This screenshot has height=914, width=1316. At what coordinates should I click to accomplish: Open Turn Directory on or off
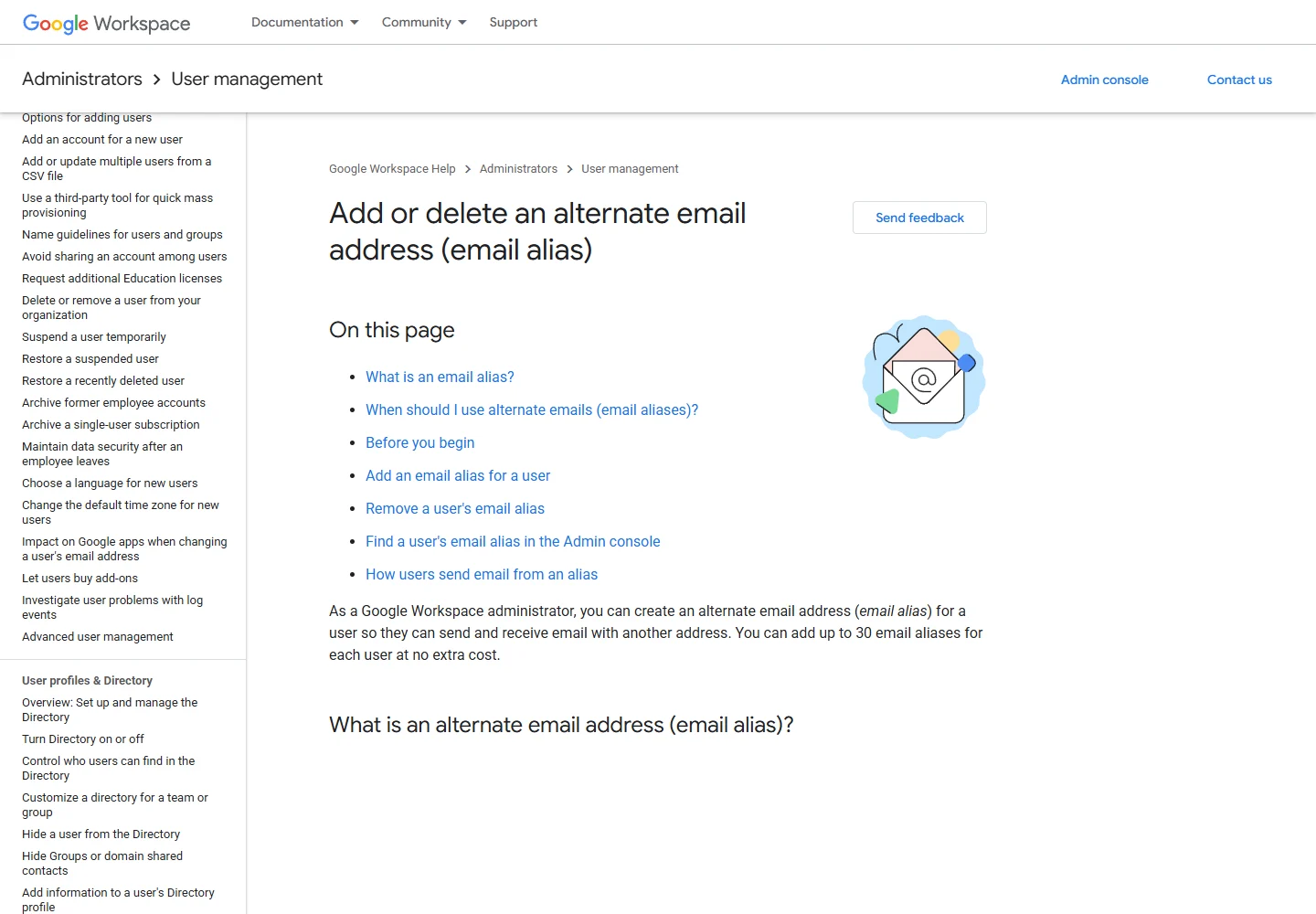tap(83, 739)
